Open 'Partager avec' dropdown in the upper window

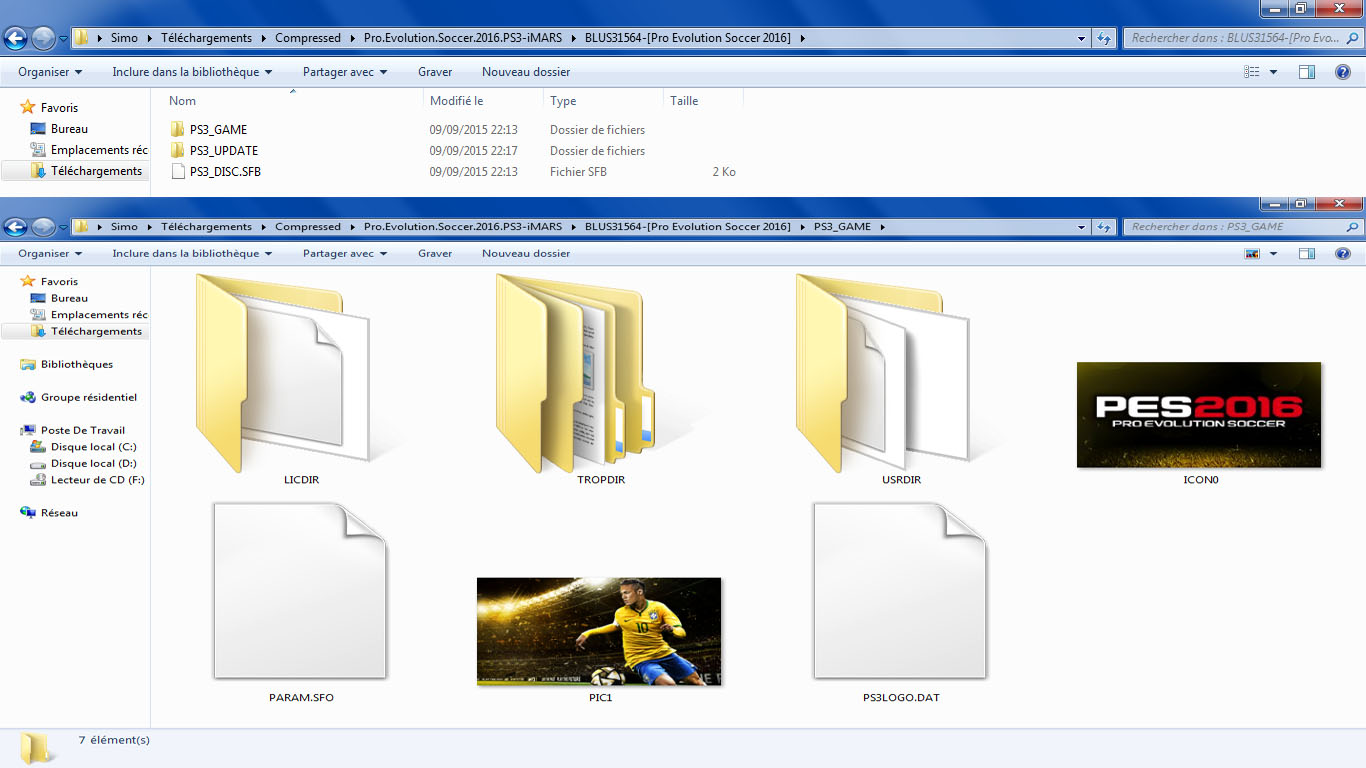[x=345, y=72]
